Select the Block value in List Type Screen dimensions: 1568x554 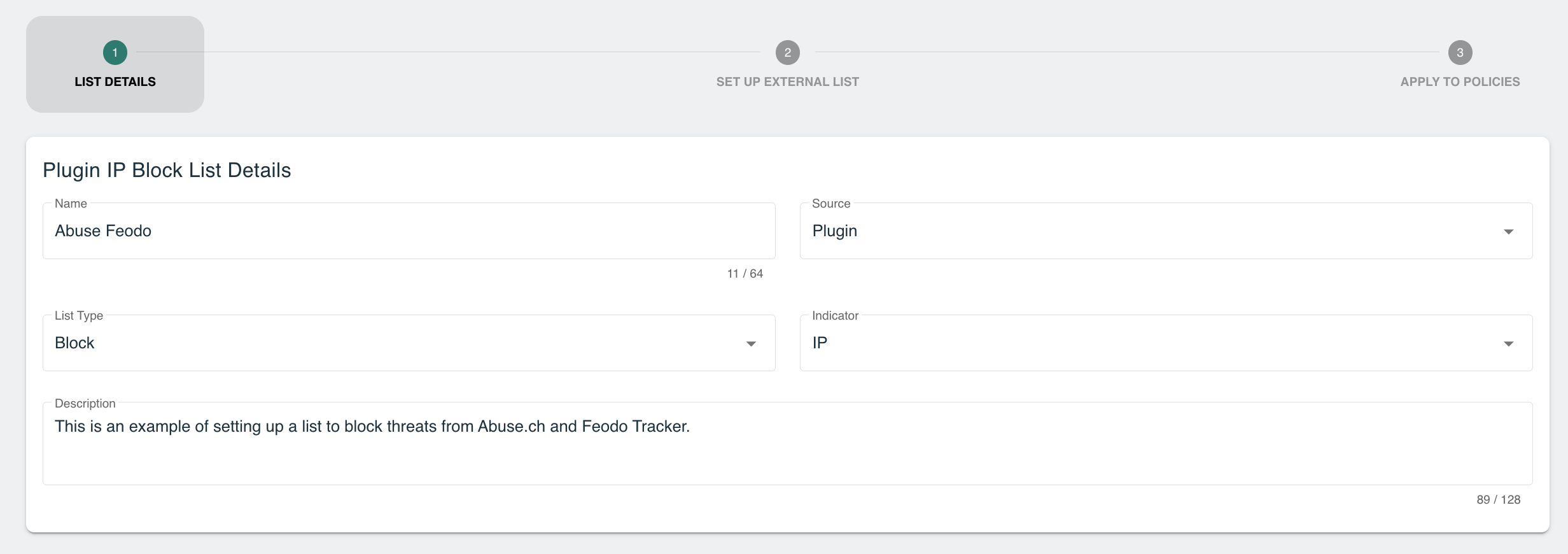[x=74, y=343]
